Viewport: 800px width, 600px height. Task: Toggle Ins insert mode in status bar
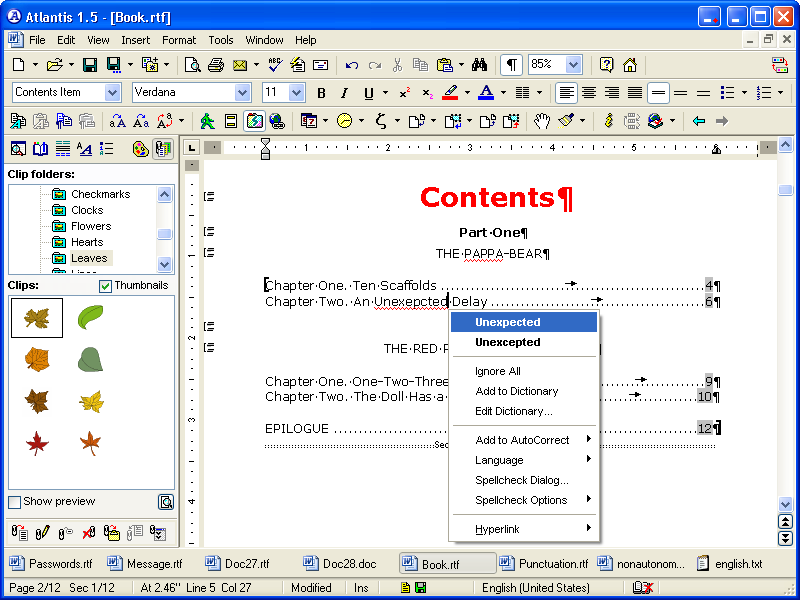[361, 588]
